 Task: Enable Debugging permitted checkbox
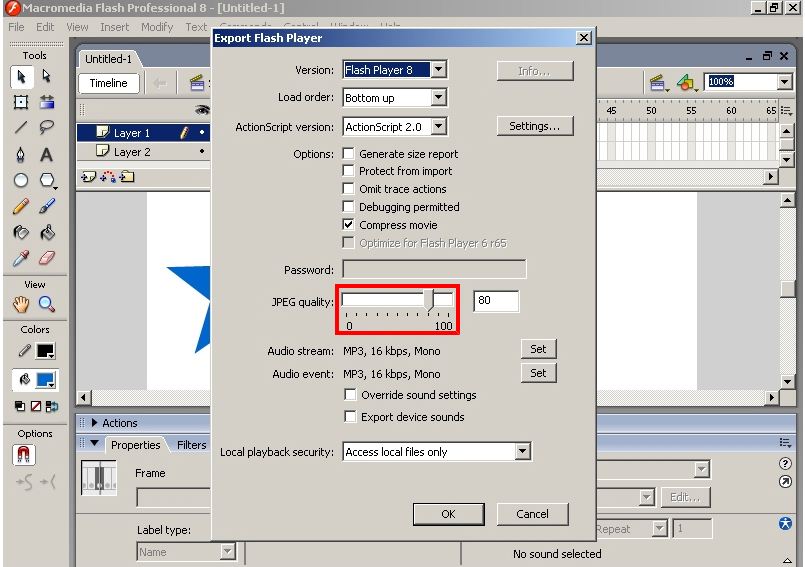(349, 206)
